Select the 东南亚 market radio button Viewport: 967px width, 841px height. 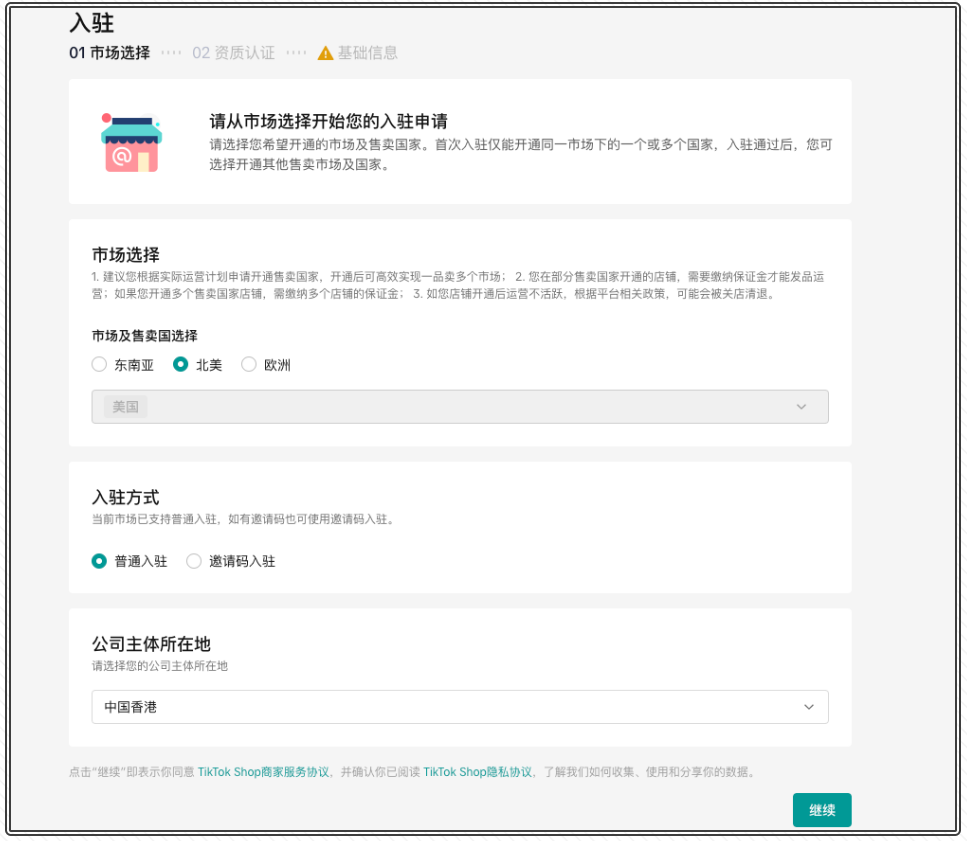click(x=99, y=365)
